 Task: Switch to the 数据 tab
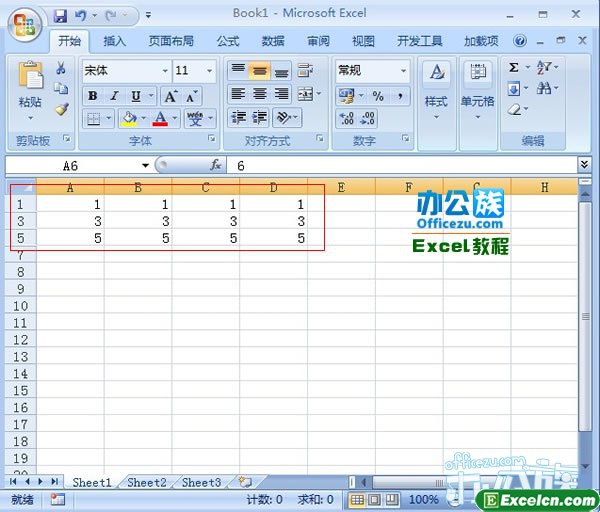click(x=273, y=41)
